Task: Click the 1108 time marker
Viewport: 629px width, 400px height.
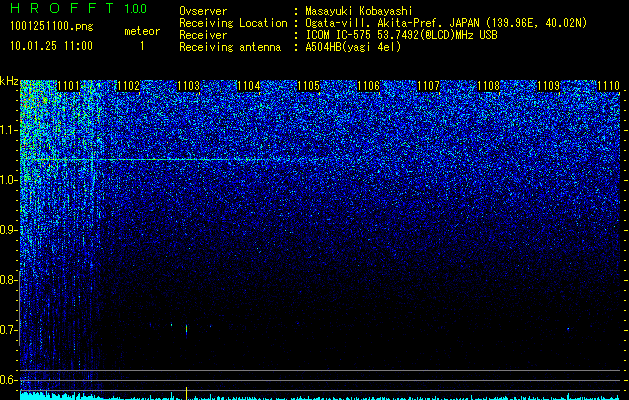Action: pos(489,86)
